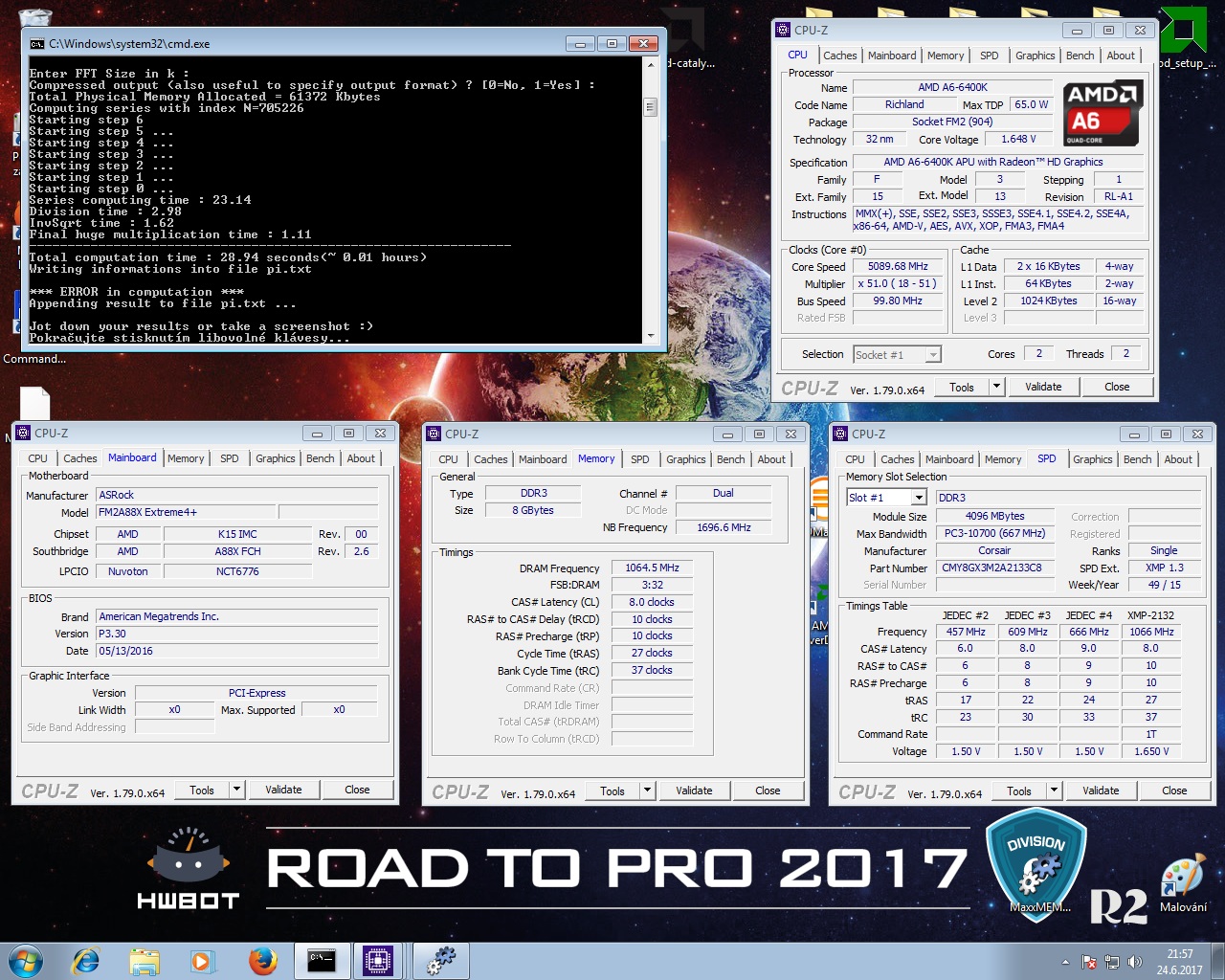
Task: Minimize the cmd.exe window
Action: tap(580, 43)
